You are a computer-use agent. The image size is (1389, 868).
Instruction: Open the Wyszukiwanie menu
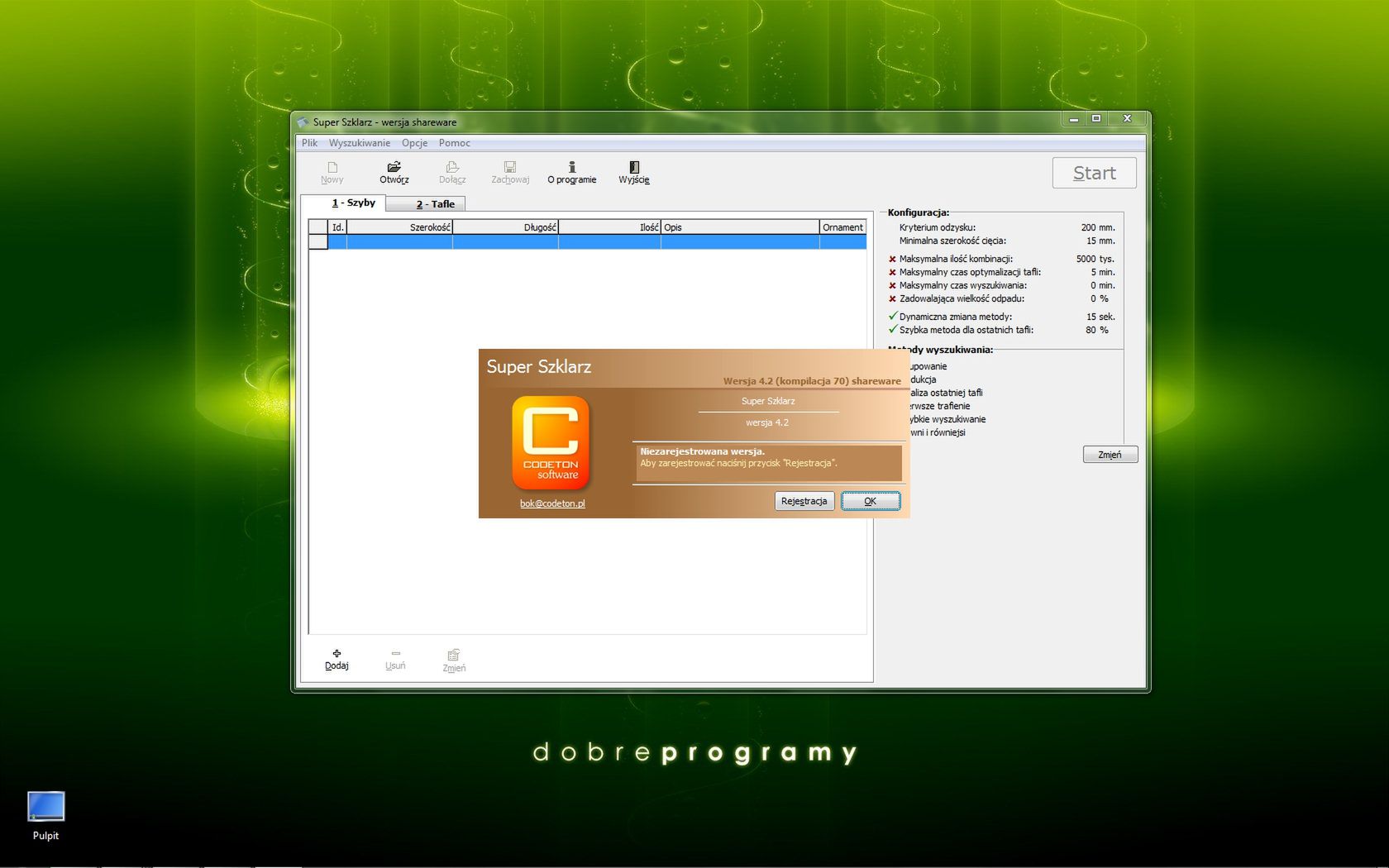(359, 143)
